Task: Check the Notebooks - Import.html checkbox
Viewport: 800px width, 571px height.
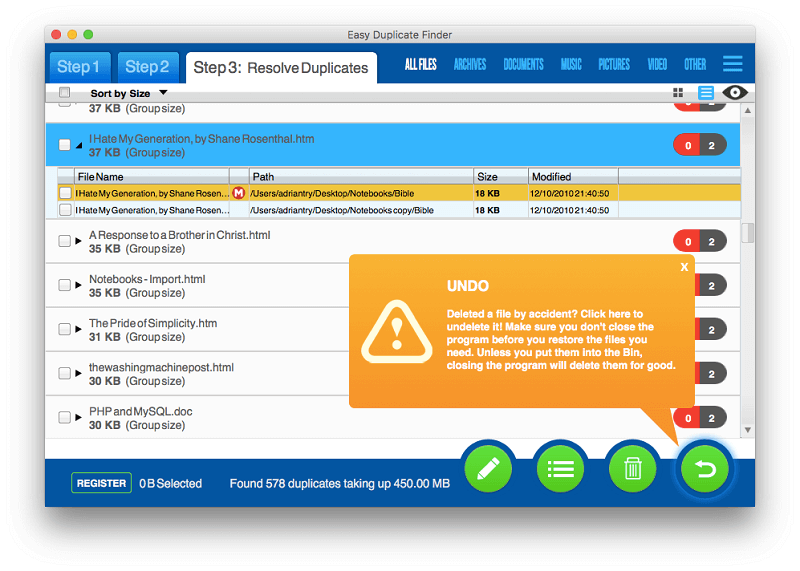Action: (64, 285)
